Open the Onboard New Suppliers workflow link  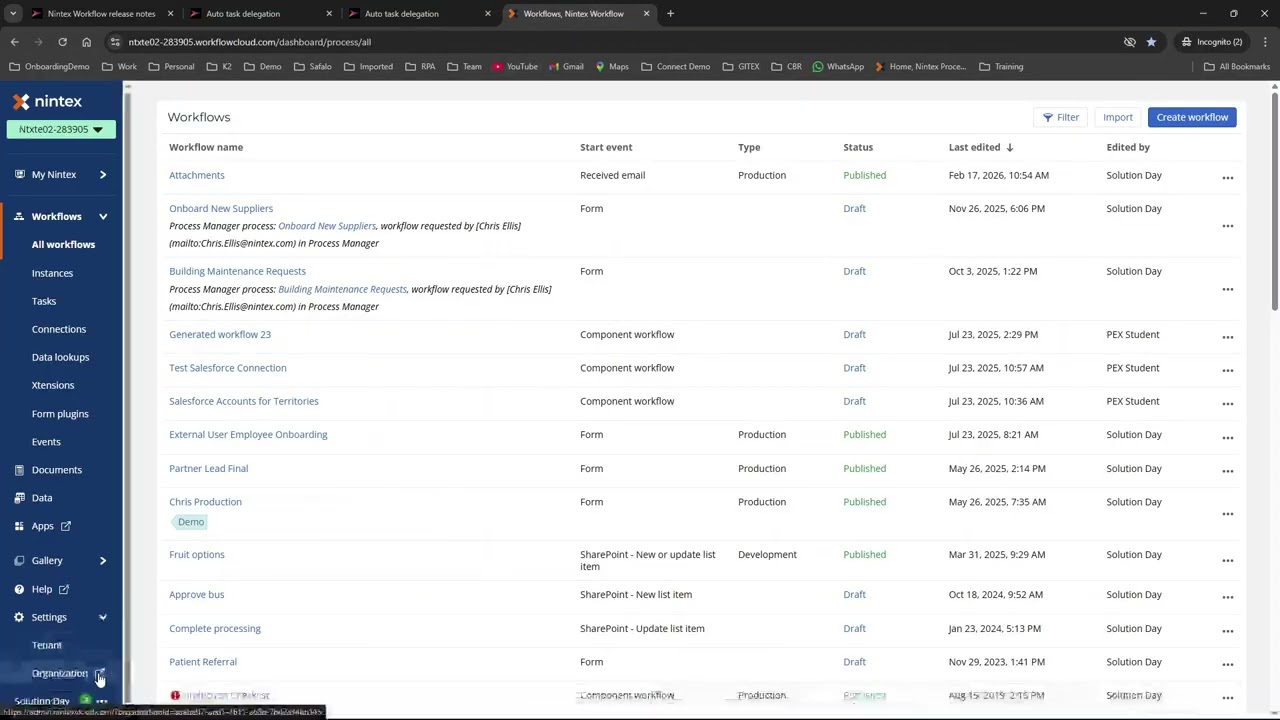[x=221, y=208]
